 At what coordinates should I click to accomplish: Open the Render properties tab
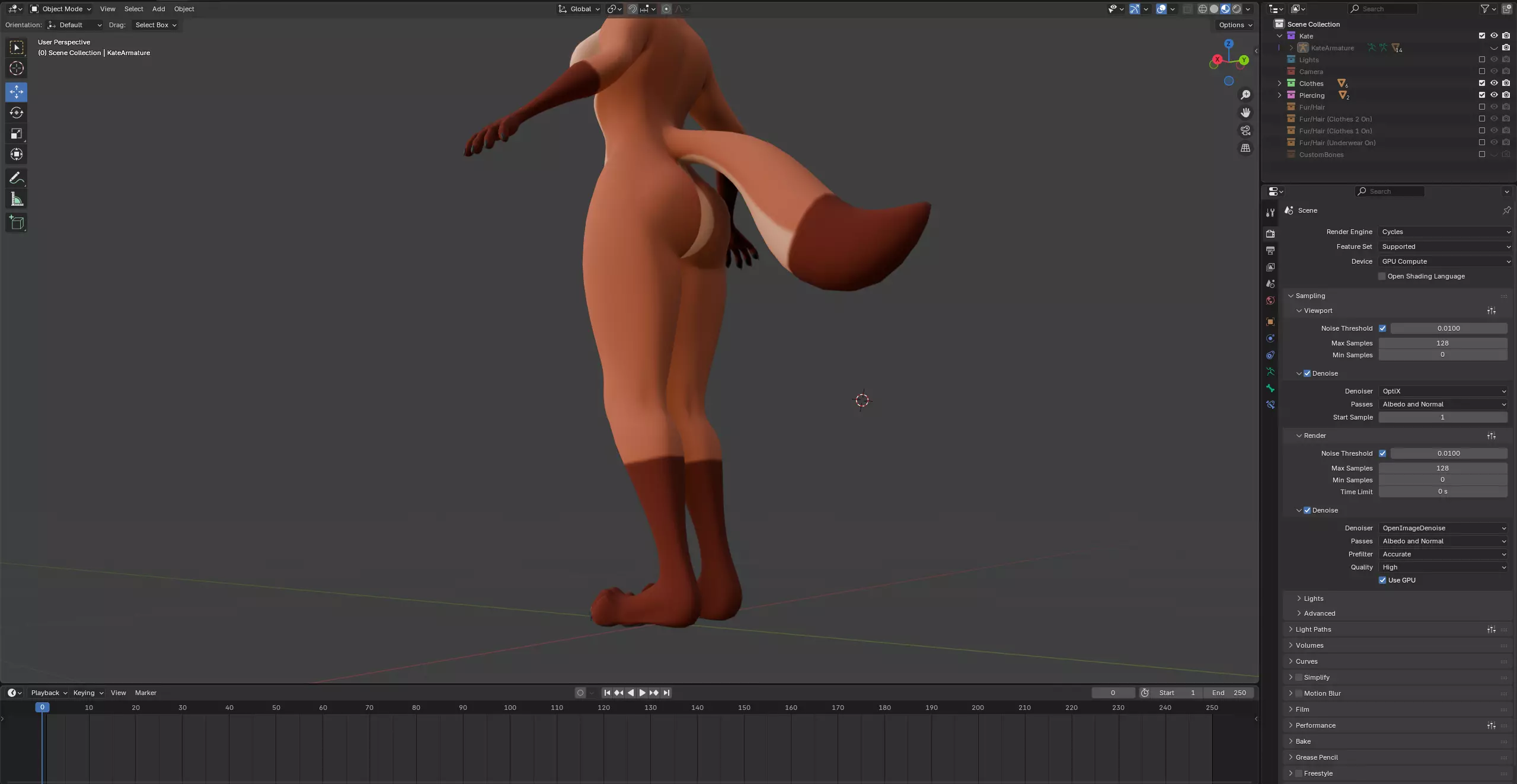click(1270, 234)
